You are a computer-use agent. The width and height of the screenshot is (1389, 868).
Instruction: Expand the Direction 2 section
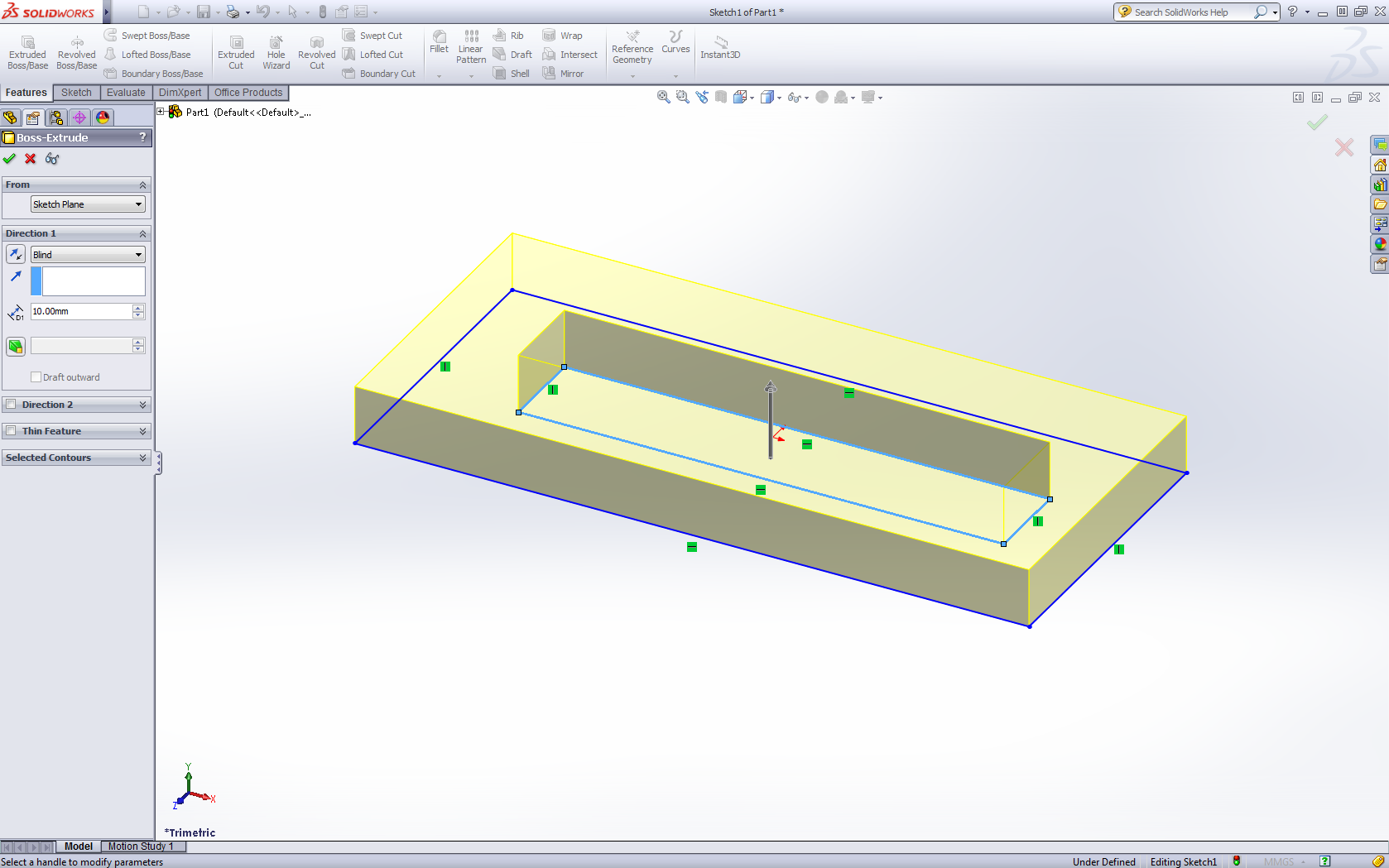click(142, 405)
